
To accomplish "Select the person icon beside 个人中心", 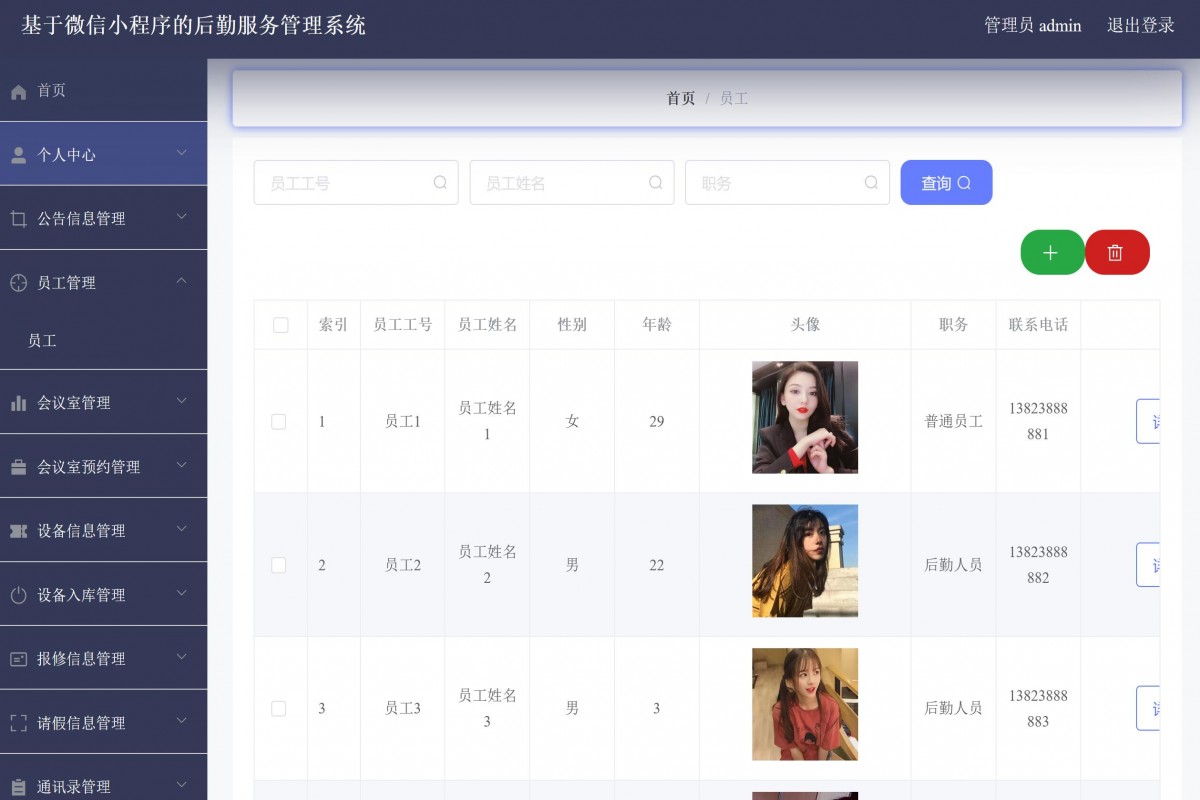I will point(18,154).
